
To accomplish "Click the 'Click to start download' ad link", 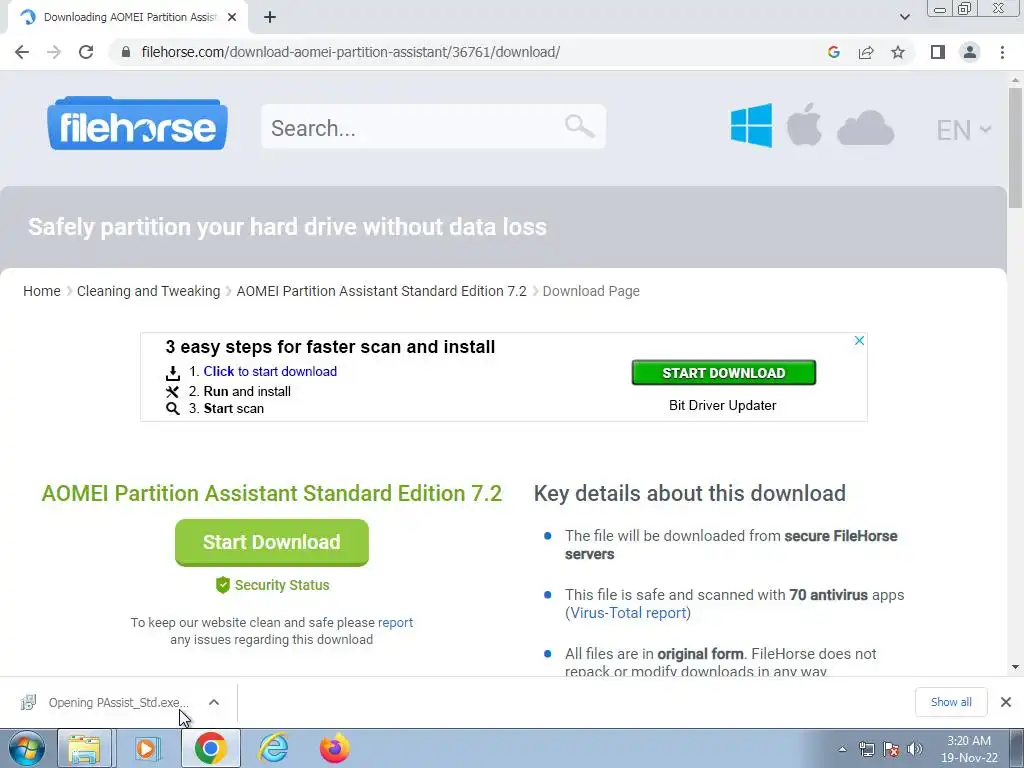I will [x=270, y=371].
